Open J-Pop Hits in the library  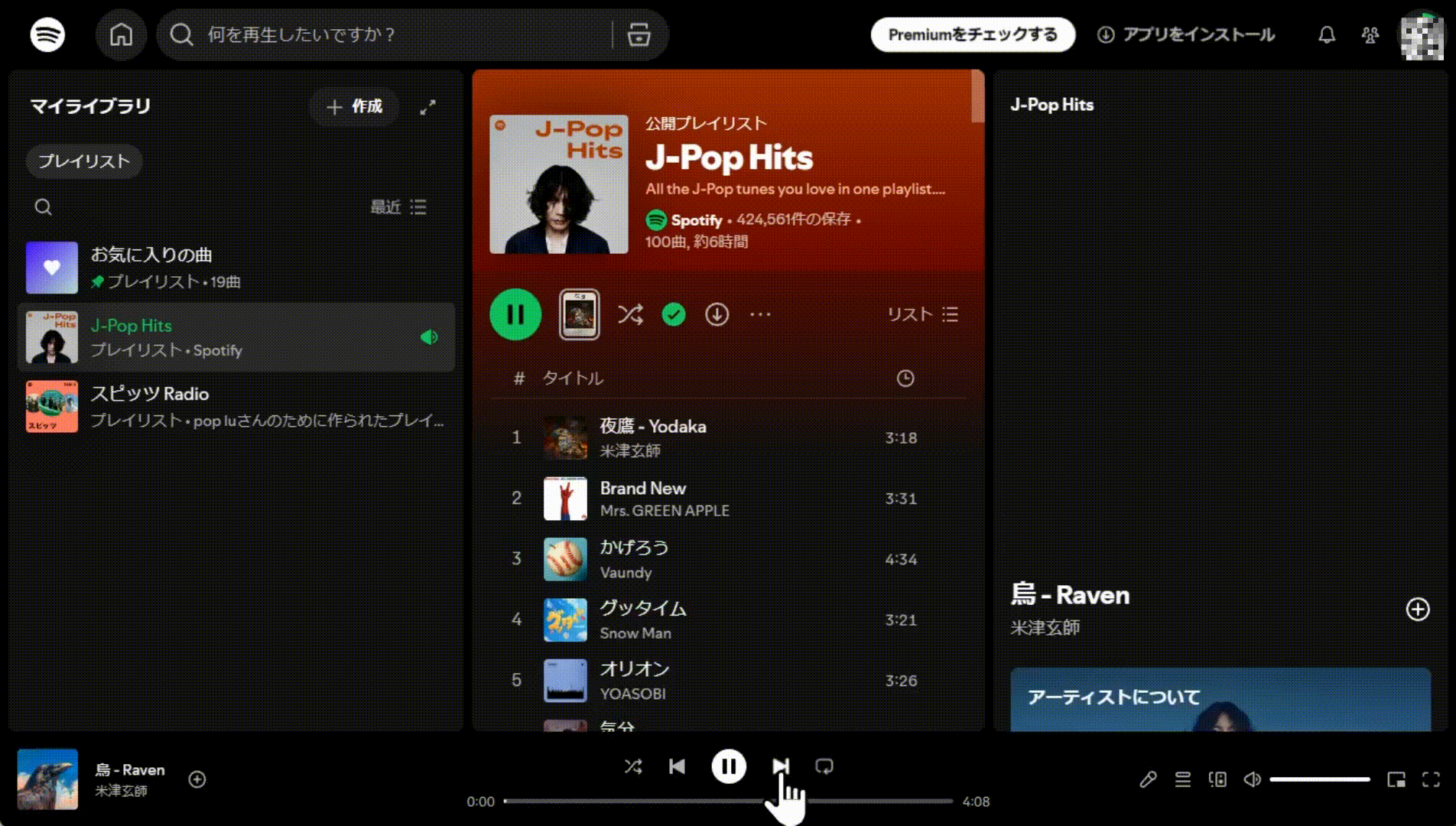tap(236, 337)
